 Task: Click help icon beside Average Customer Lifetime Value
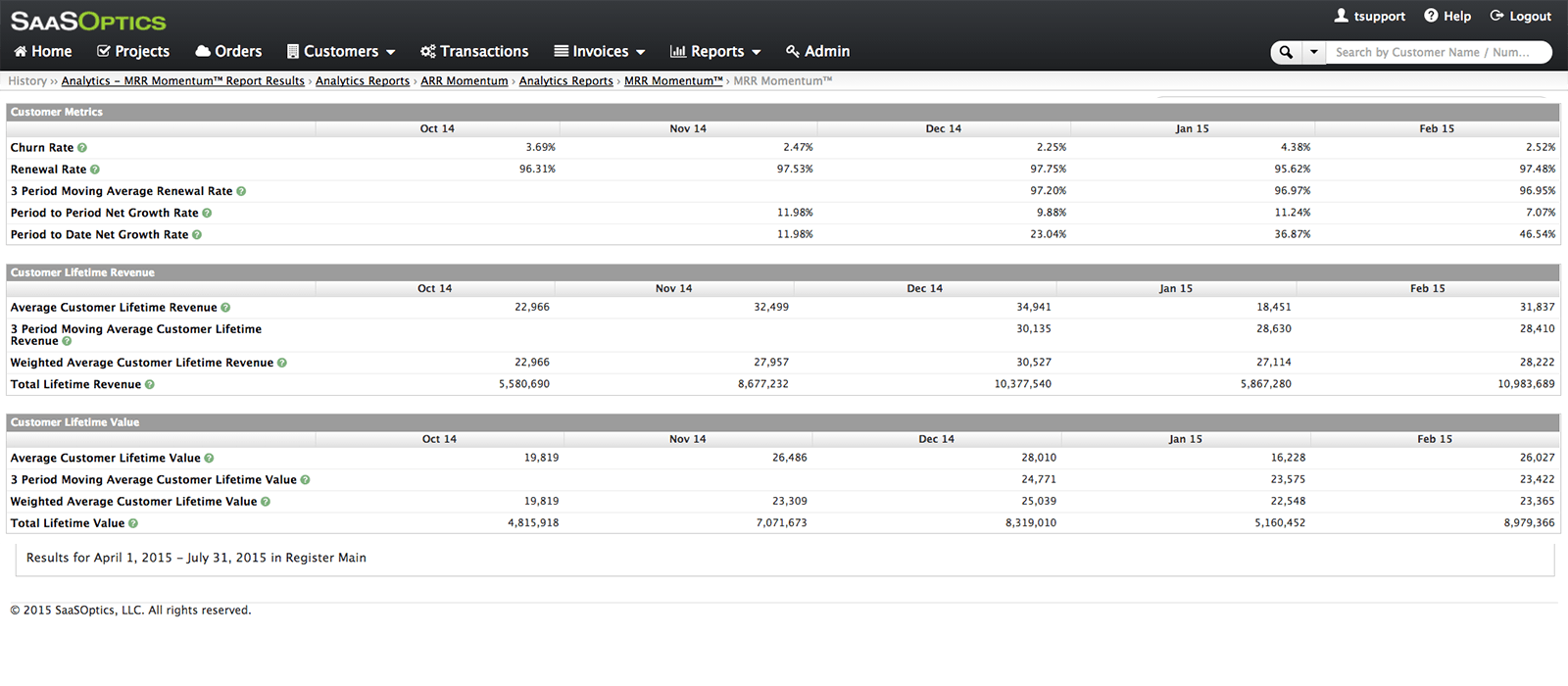[x=209, y=459]
